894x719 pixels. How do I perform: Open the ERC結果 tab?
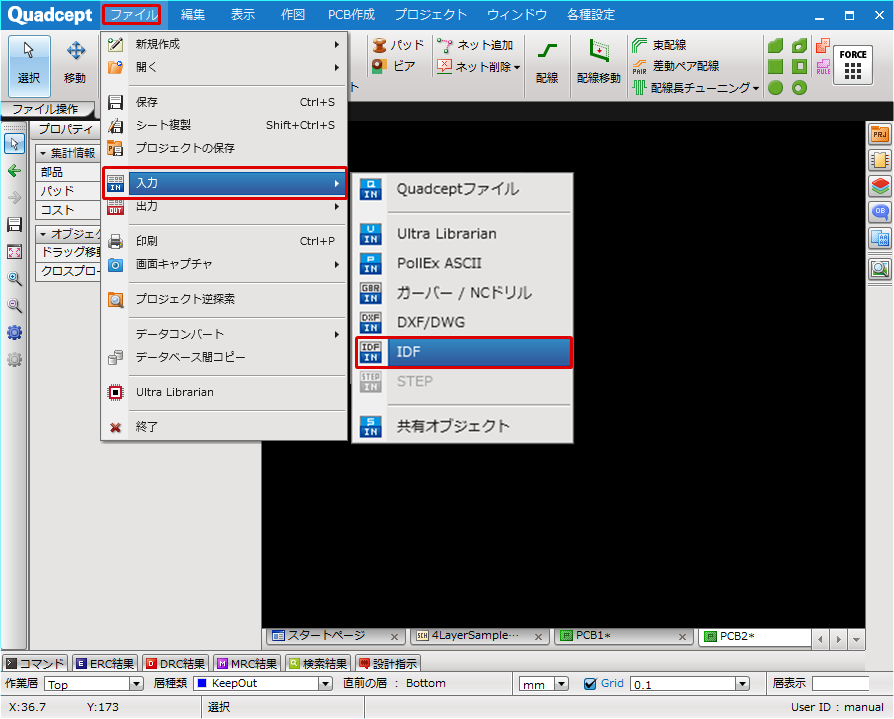point(105,664)
